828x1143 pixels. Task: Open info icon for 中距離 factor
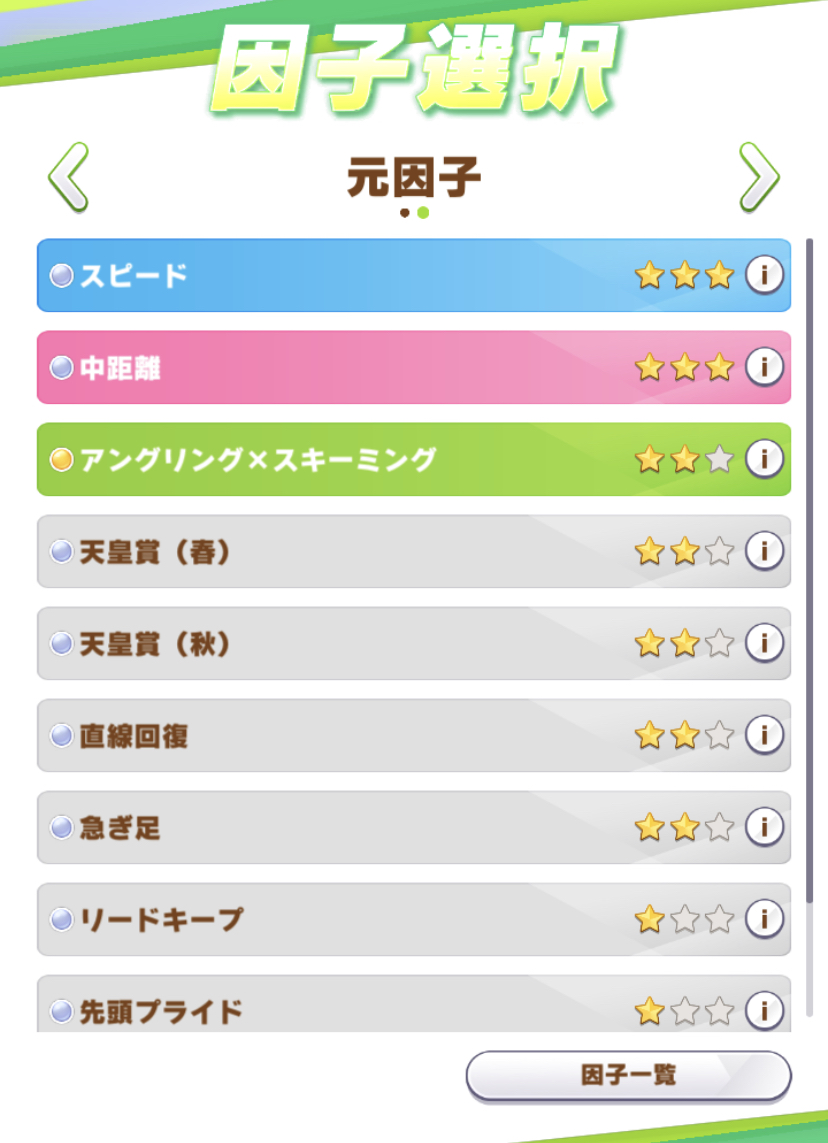pyautogui.click(x=765, y=367)
